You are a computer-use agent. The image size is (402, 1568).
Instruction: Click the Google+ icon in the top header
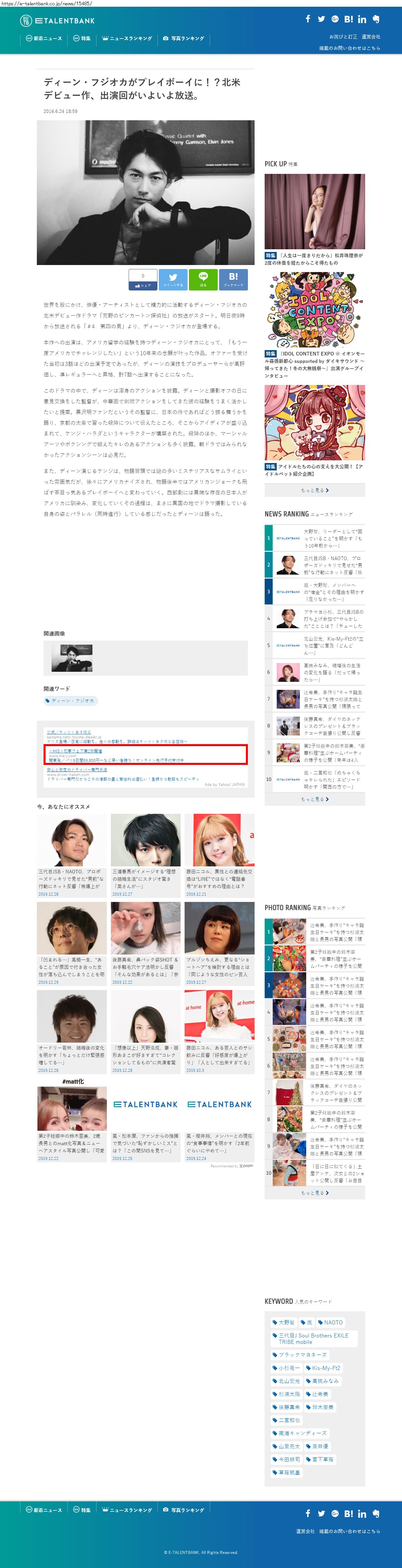[x=334, y=19]
